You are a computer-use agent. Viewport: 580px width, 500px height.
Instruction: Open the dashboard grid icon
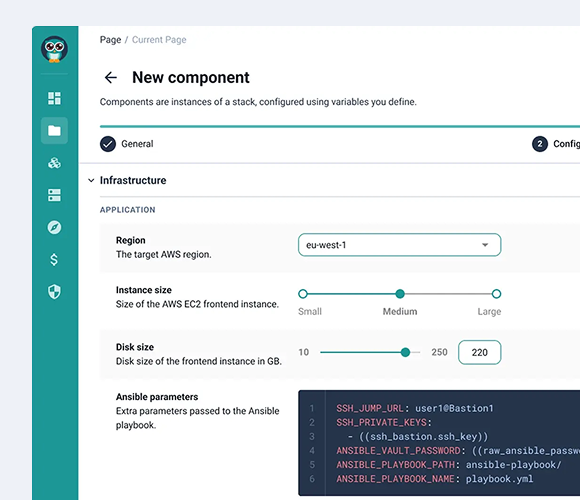click(x=54, y=98)
